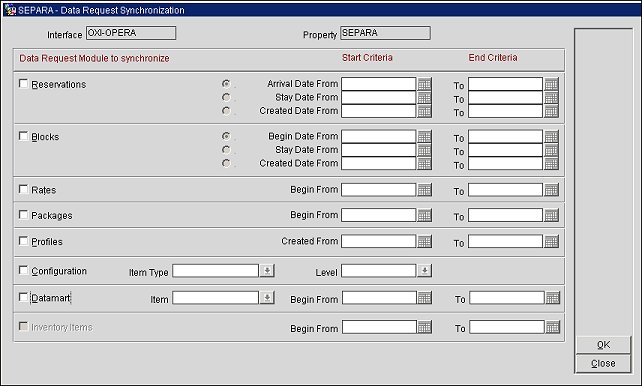642x386 pixels.
Task: Open calendar for Profiles Created From
Action: coord(424,242)
